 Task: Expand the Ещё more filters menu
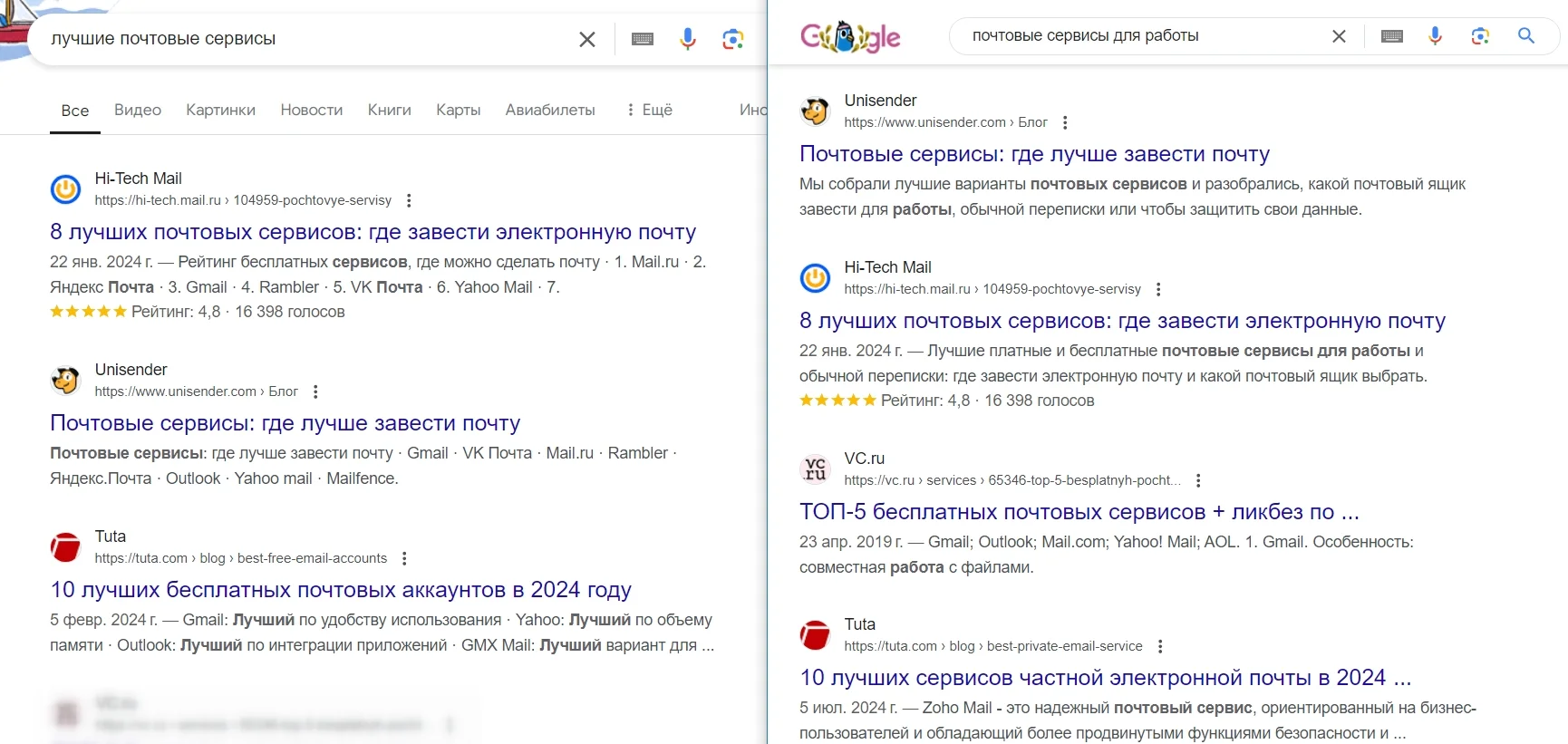pos(649,110)
